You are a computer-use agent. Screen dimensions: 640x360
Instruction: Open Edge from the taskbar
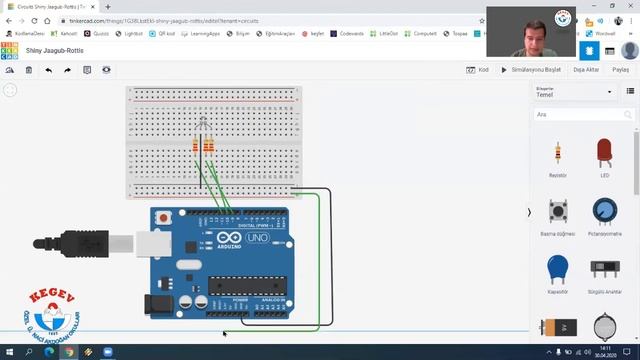[49, 352]
